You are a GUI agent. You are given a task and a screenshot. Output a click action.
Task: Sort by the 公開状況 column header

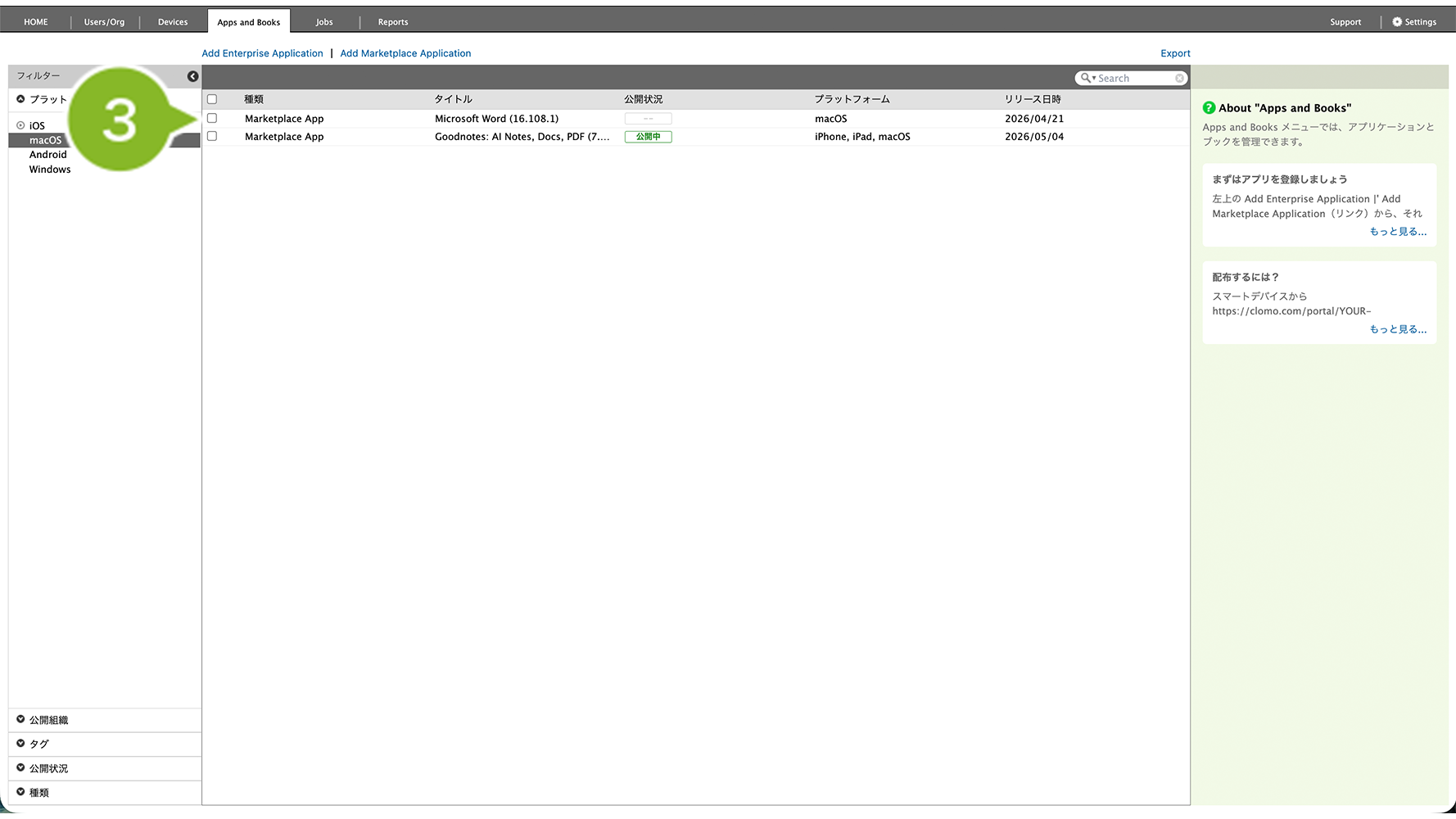[x=643, y=99]
